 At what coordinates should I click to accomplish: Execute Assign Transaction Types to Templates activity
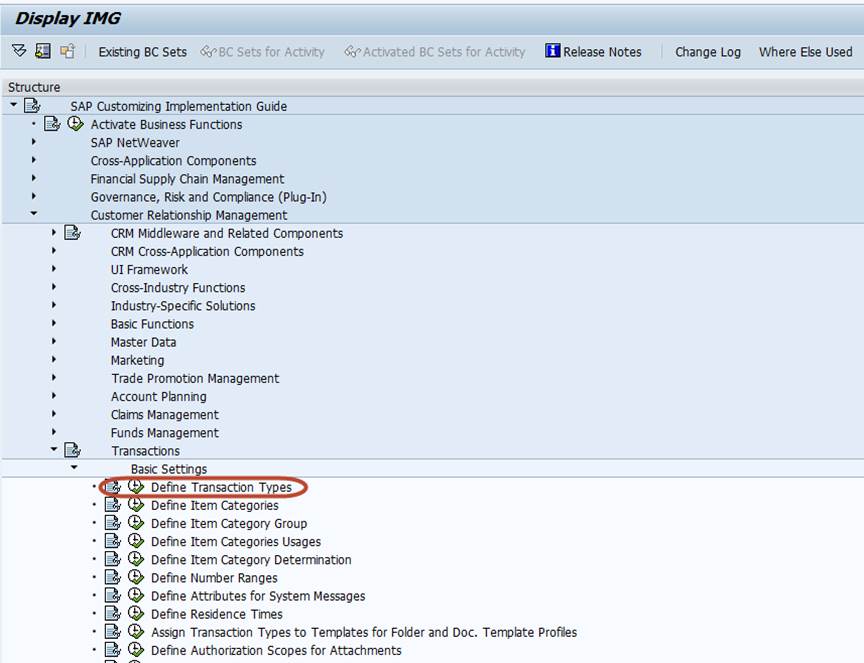[136, 632]
